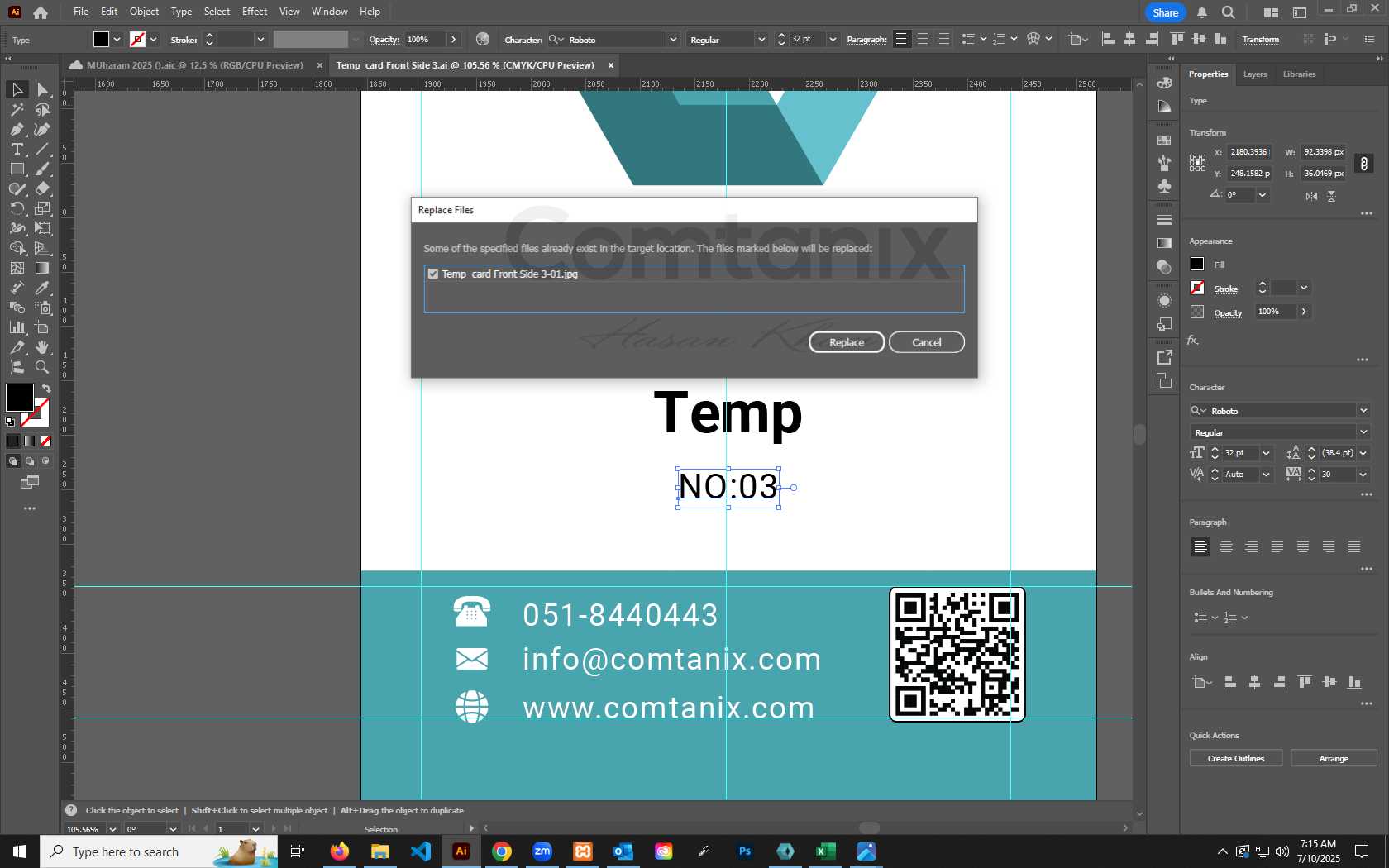Open font size 32 pt dropdown in control bar
The height and width of the screenshot is (868, 1389).
point(833,40)
